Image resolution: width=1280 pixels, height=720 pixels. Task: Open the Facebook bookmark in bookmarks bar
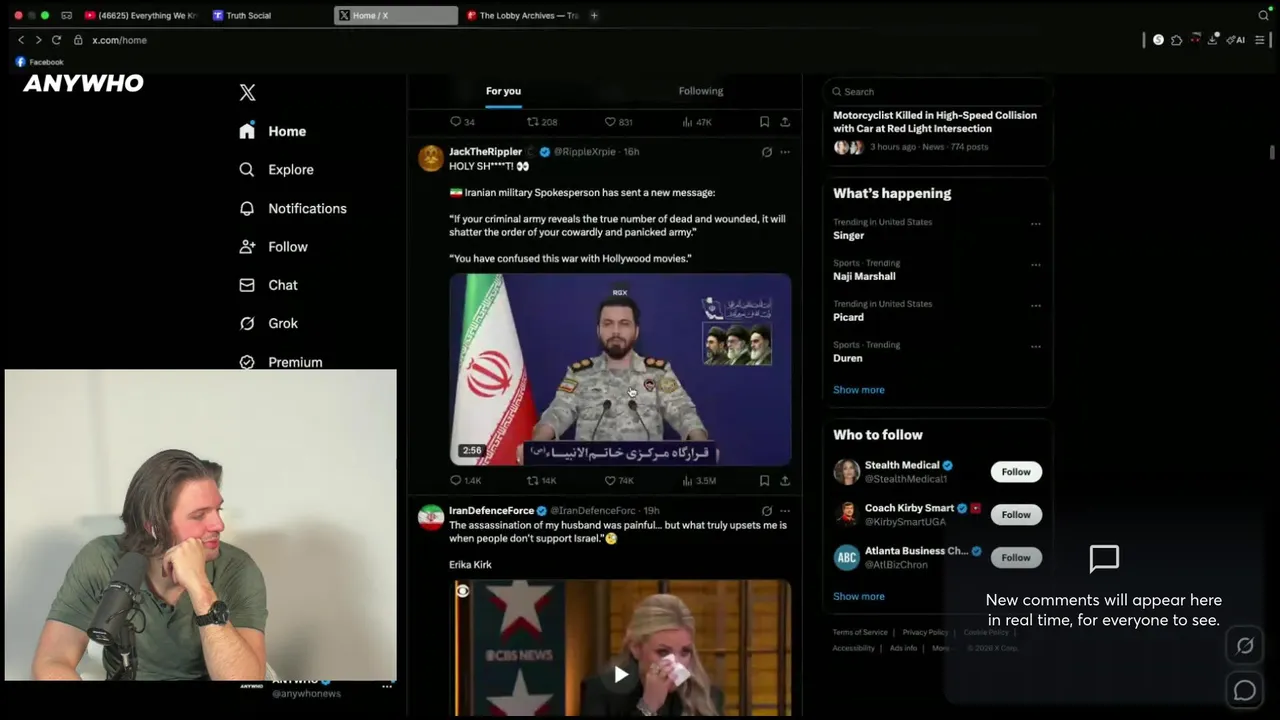pos(39,62)
